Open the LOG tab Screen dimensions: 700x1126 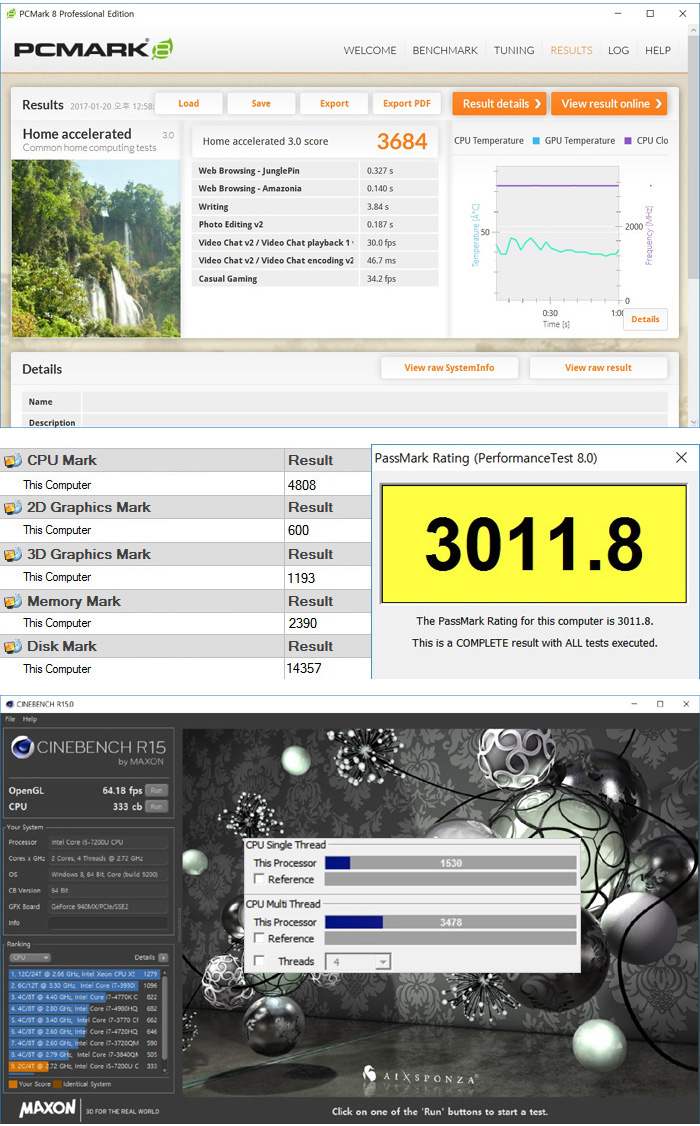coord(618,50)
